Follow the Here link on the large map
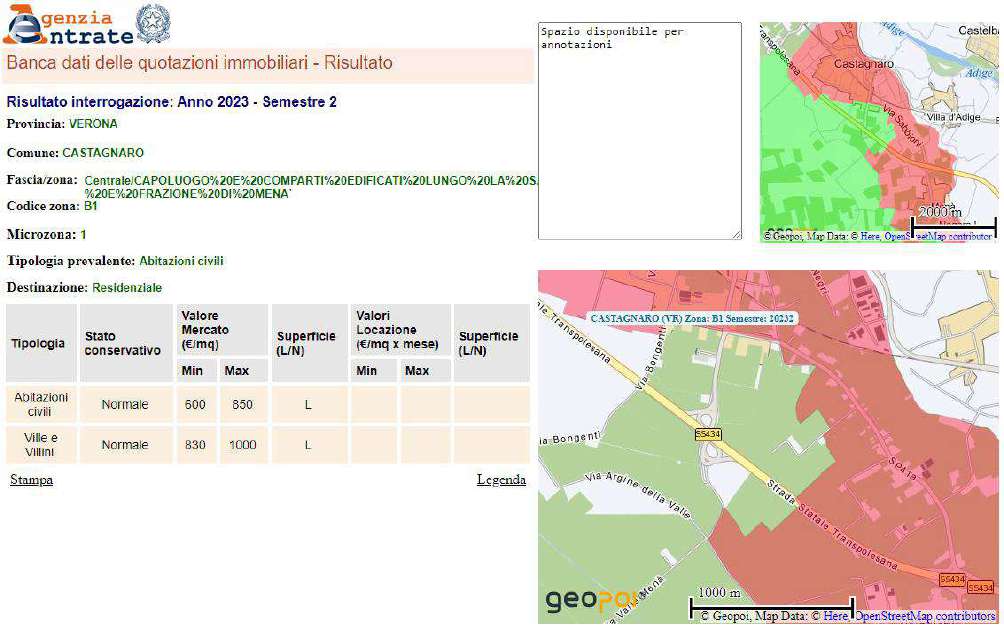 click(x=837, y=617)
